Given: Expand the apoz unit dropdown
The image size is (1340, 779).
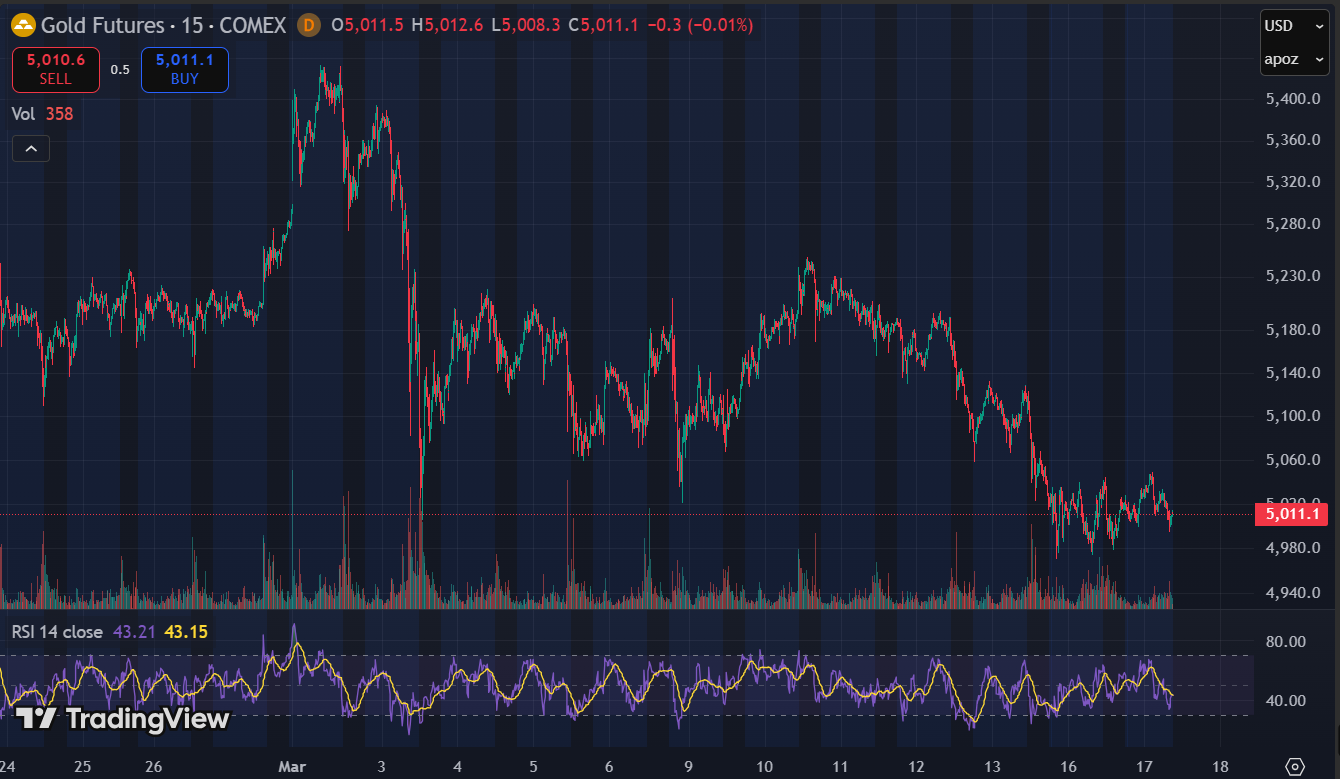Looking at the screenshot, I should point(1293,59).
